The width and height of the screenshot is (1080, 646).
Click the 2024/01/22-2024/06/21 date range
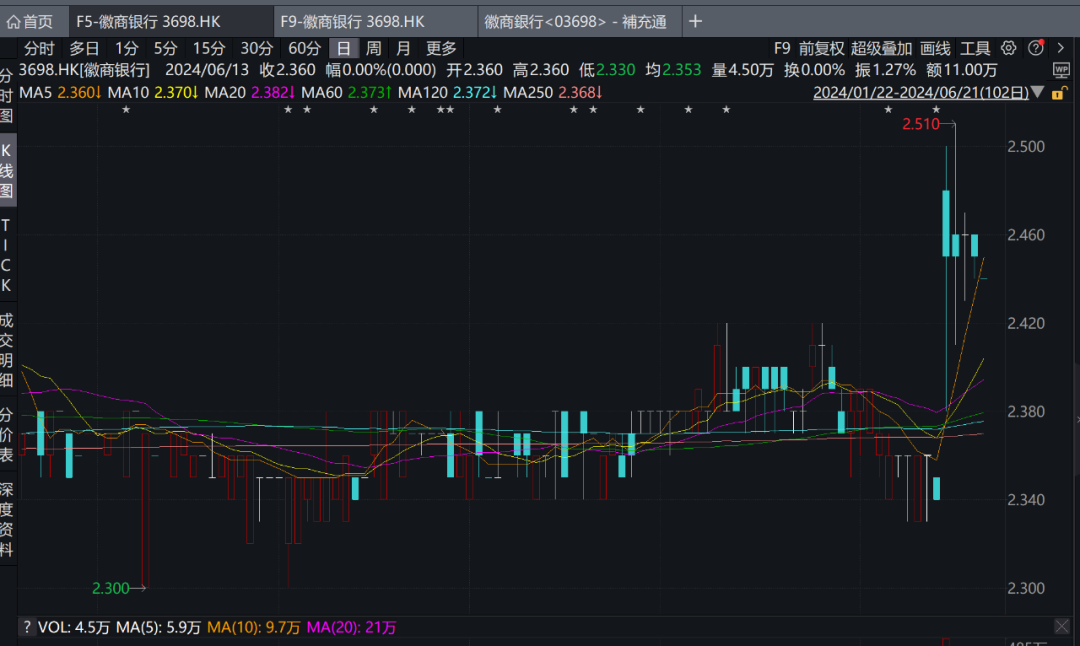pos(920,93)
